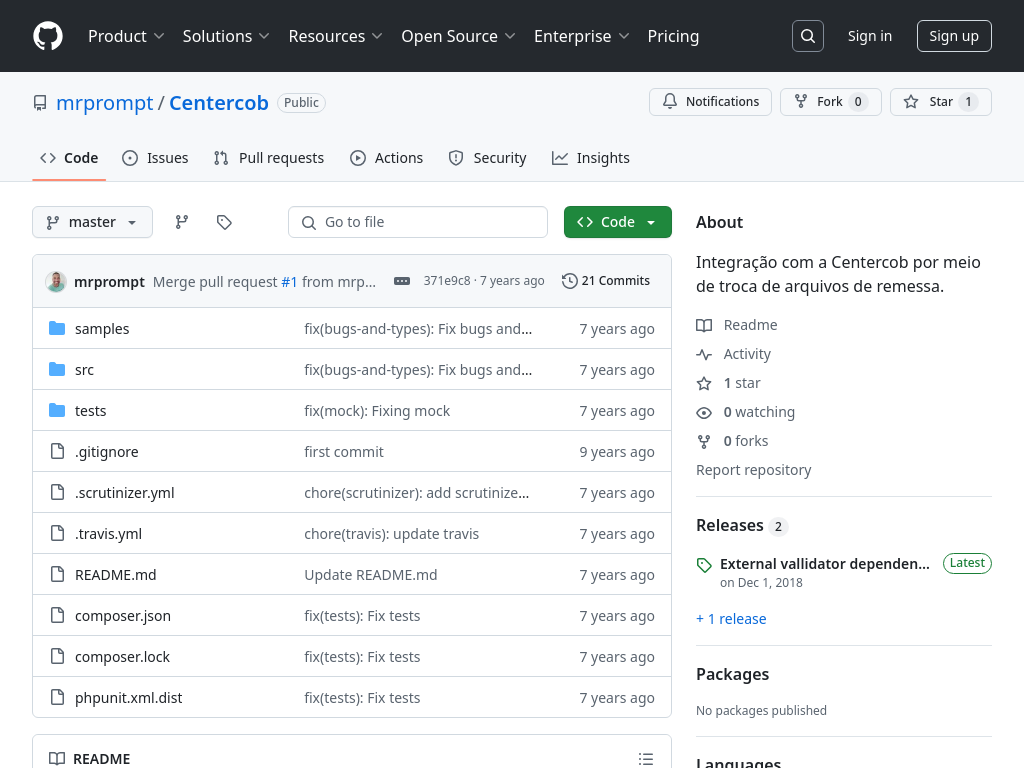Click + 1 release link
Screen dimensions: 1024x768
(x=731, y=619)
